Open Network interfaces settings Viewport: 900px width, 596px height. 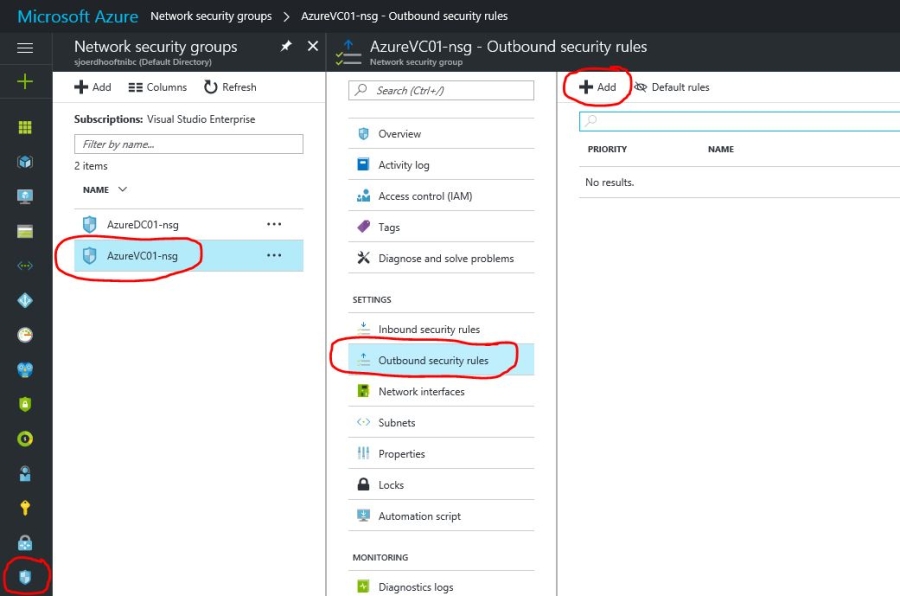click(x=441, y=391)
